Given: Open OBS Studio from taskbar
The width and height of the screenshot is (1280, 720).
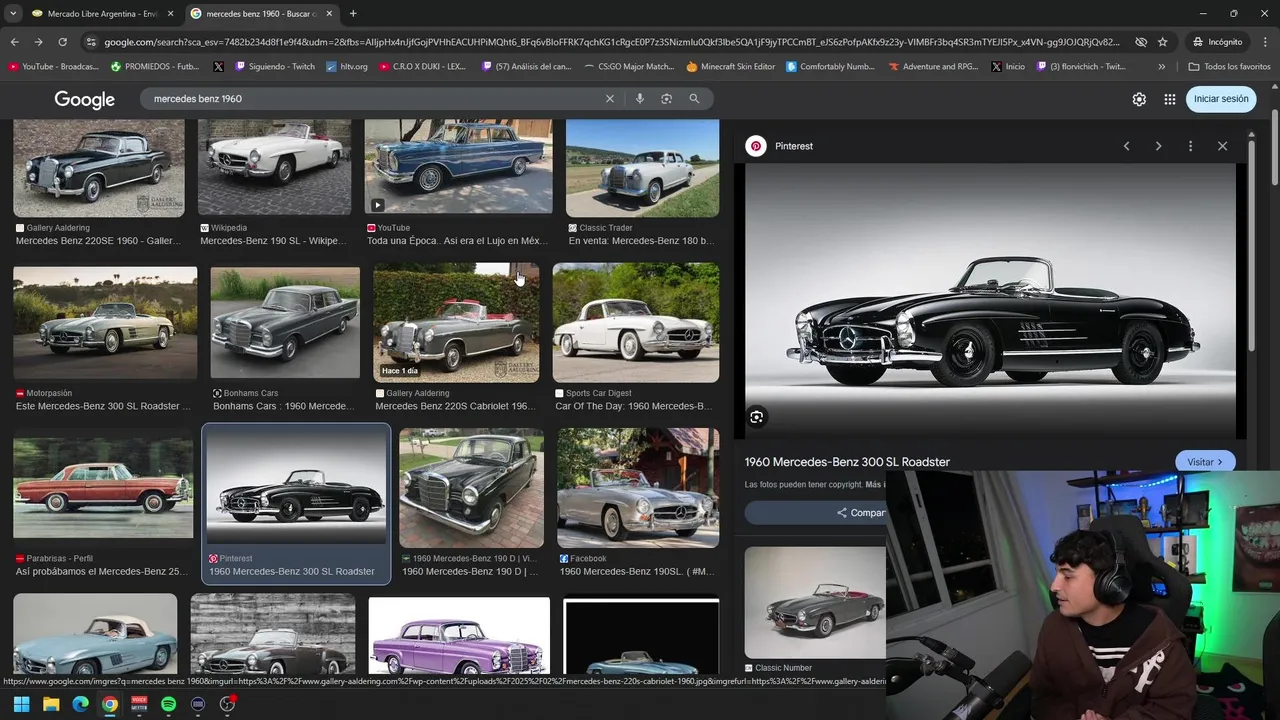Looking at the screenshot, I should (227, 704).
